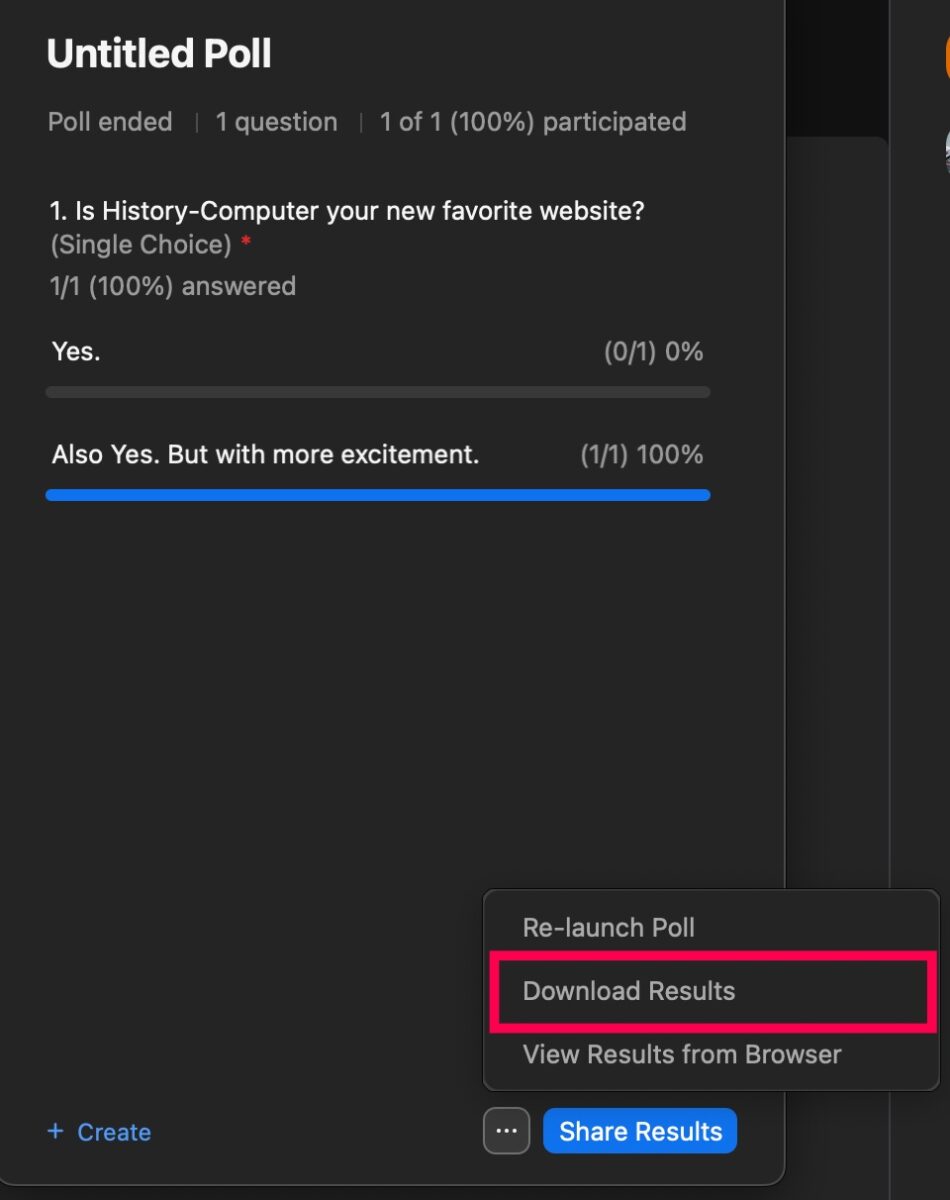Click the Untitled Poll title
Image resolution: width=950 pixels, height=1200 pixels.
[x=159, y=54]
